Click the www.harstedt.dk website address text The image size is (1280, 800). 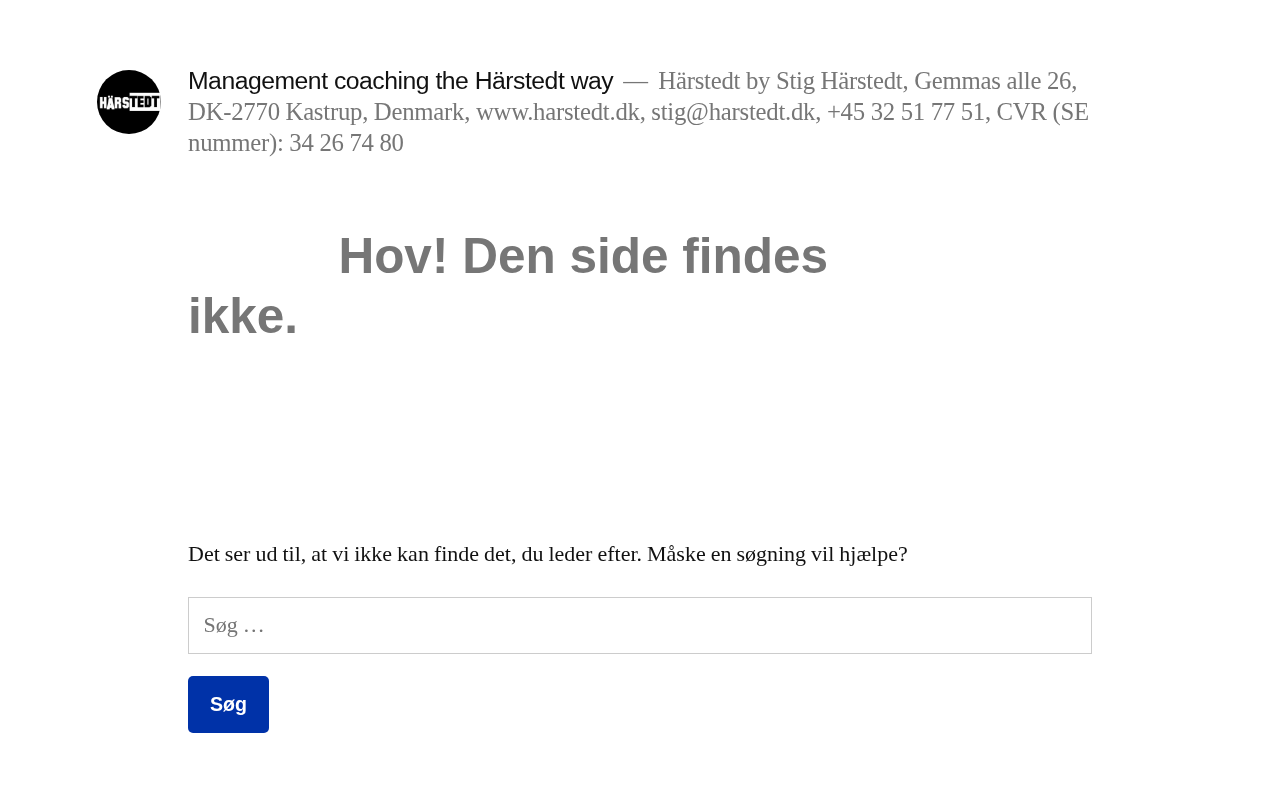click(x=557, y=112)
